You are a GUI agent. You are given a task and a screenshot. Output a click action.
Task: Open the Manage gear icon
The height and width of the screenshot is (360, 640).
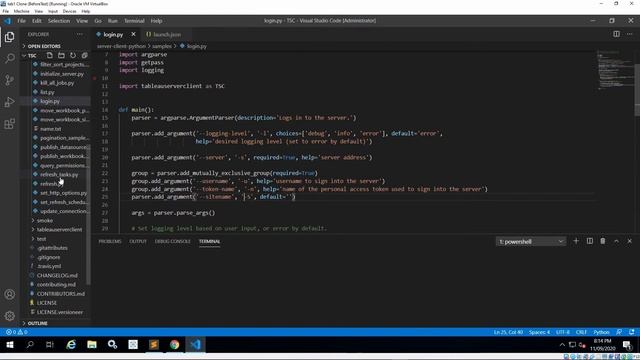(x=9, y=316)
